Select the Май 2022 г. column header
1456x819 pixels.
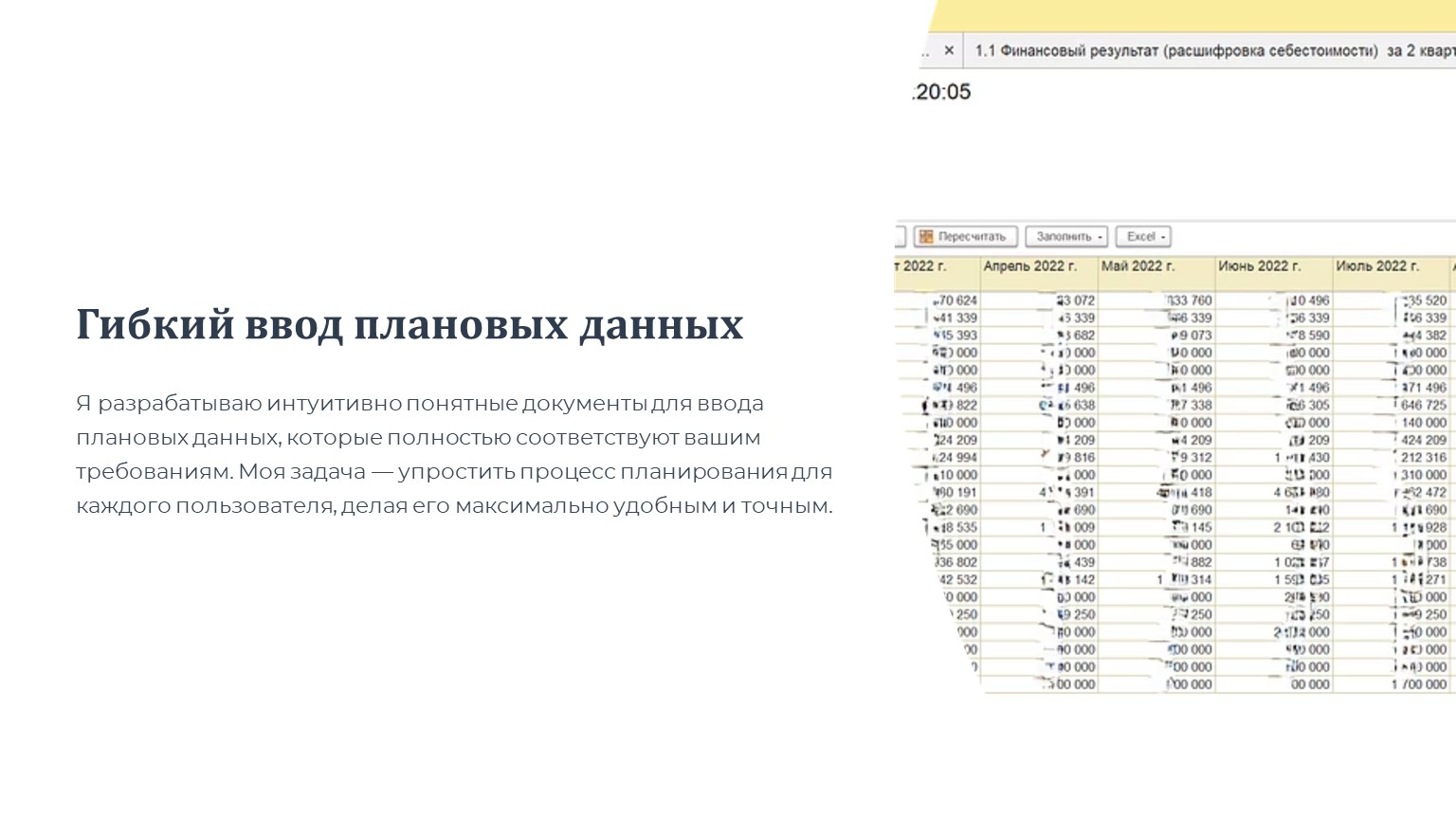click(1140, 266)
